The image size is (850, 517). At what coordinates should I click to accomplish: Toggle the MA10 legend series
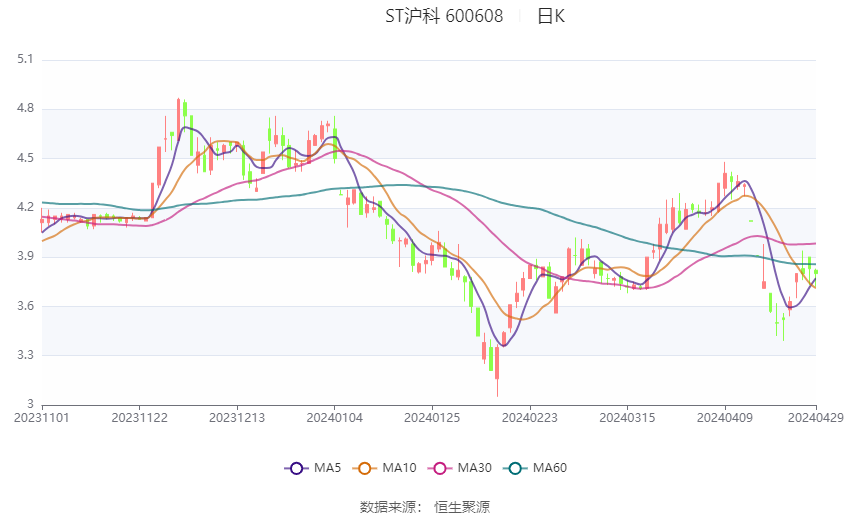coord(384,468)
